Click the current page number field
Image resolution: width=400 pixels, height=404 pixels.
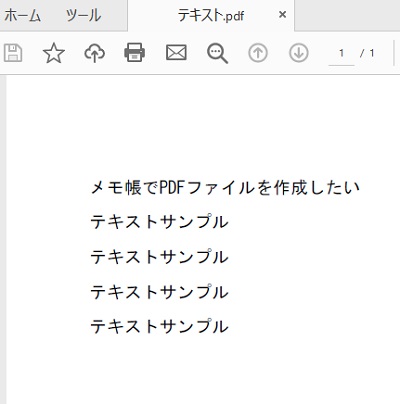pos(341,53)
